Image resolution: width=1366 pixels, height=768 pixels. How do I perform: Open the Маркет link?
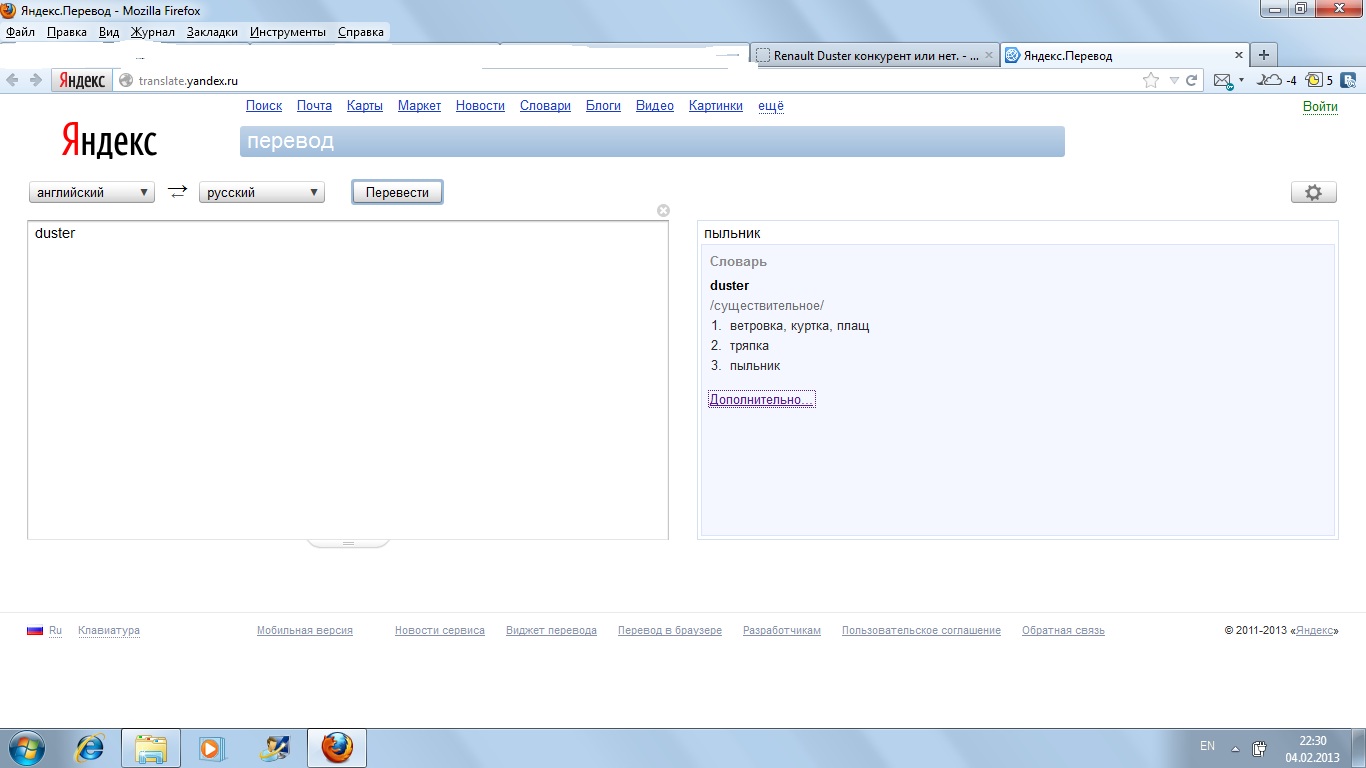pos(419,106)
